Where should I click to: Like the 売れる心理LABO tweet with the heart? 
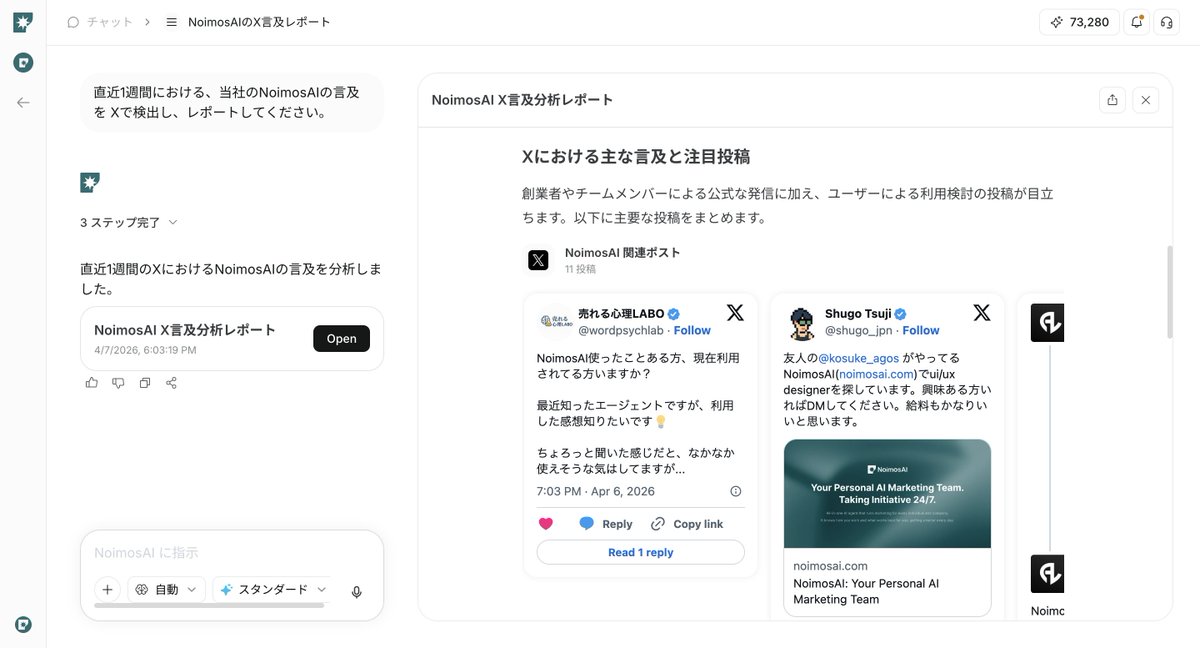[x=546, y=524]
